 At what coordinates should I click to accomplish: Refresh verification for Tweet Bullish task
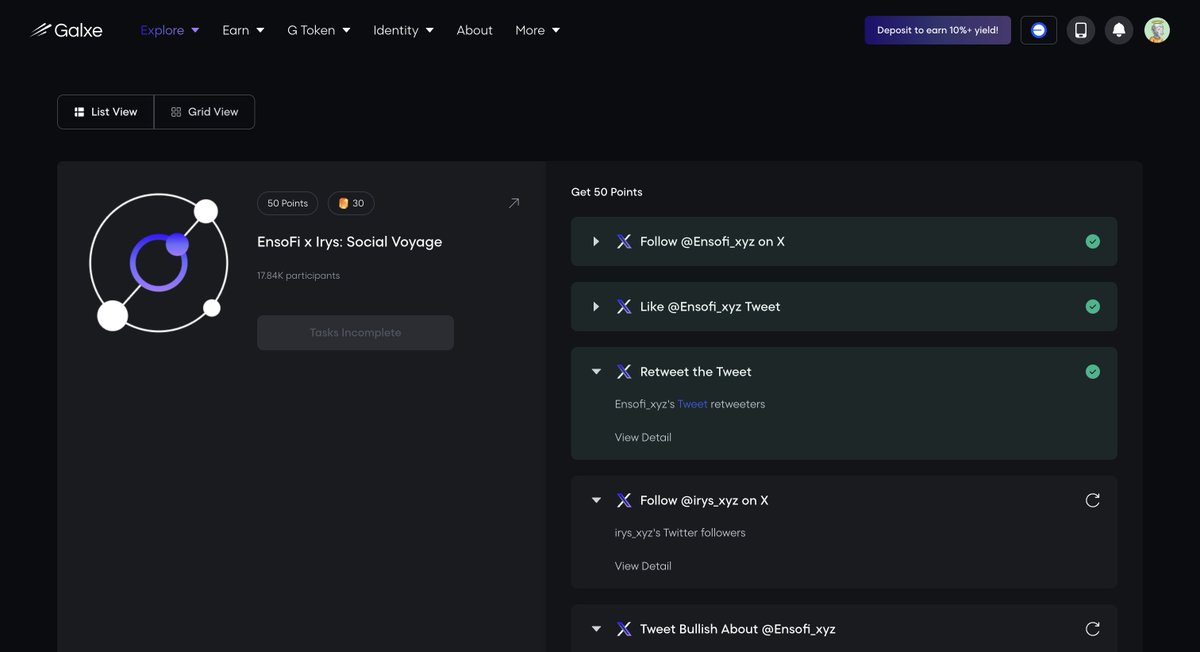tap(1093, 629)
